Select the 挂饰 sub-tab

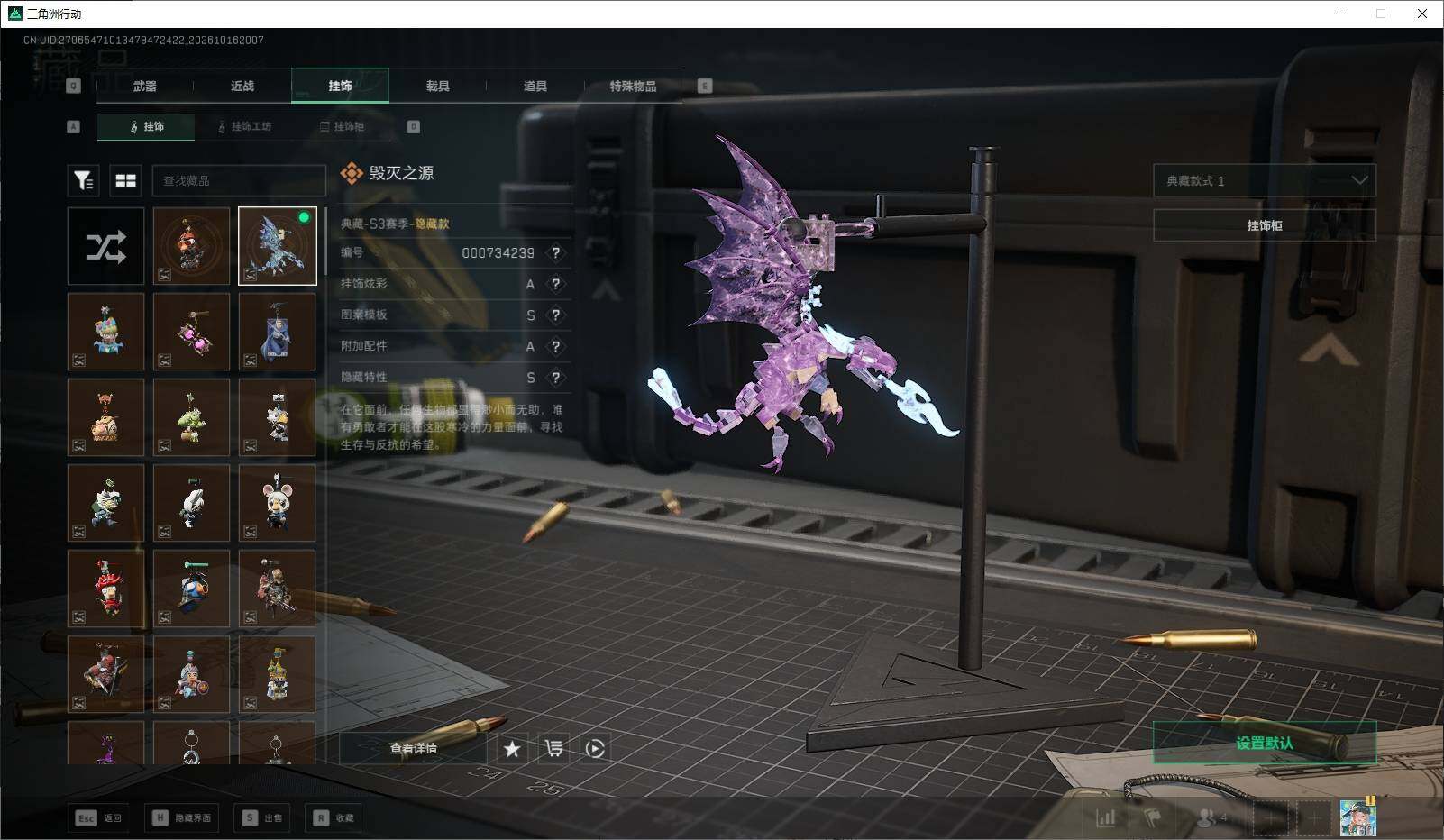146,126
